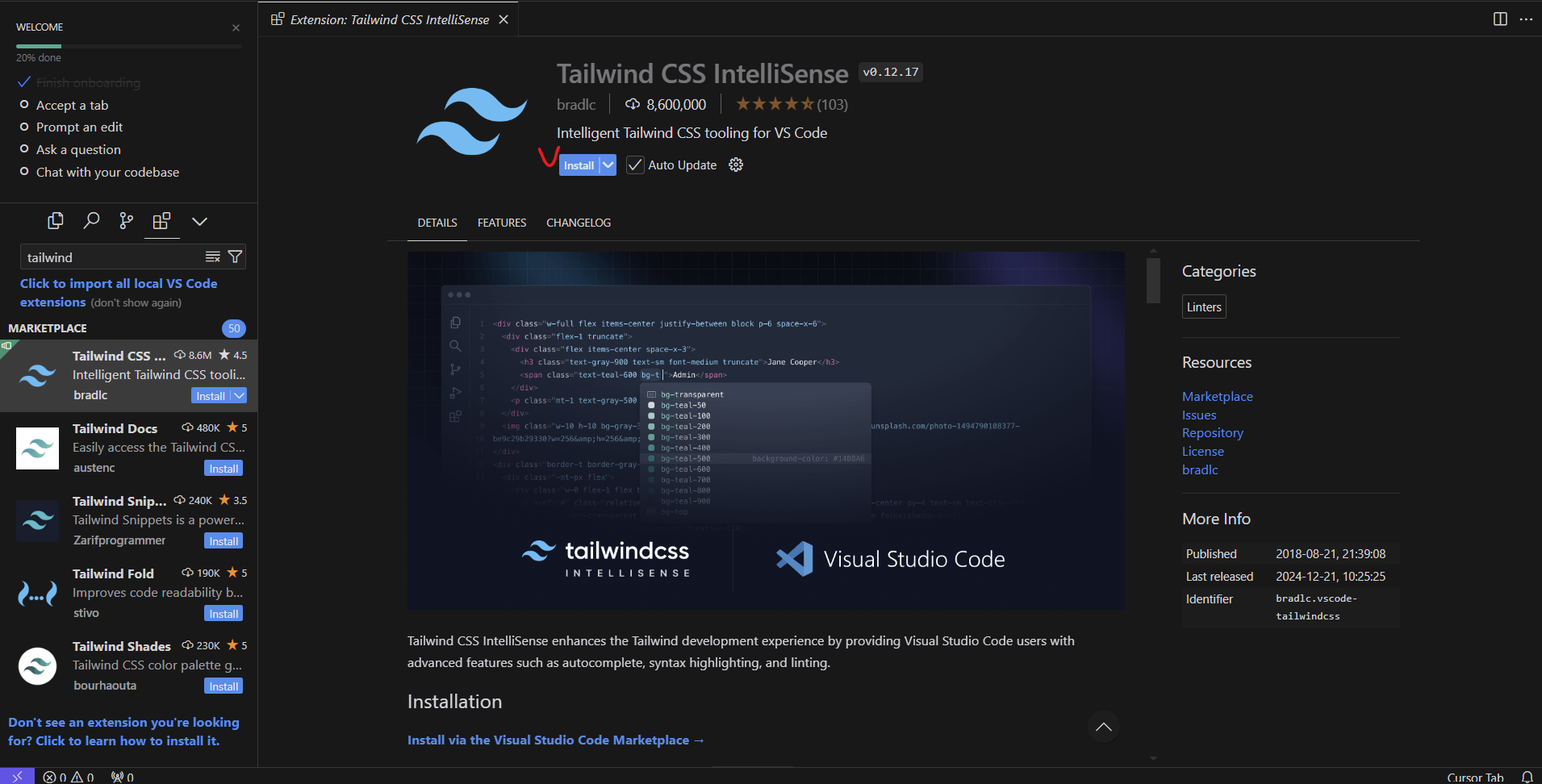This screenshot has height=784, width=1542.
Task: Install the Tailwind Fold extension
Action: pyautogui.click(x=224, y=614)
